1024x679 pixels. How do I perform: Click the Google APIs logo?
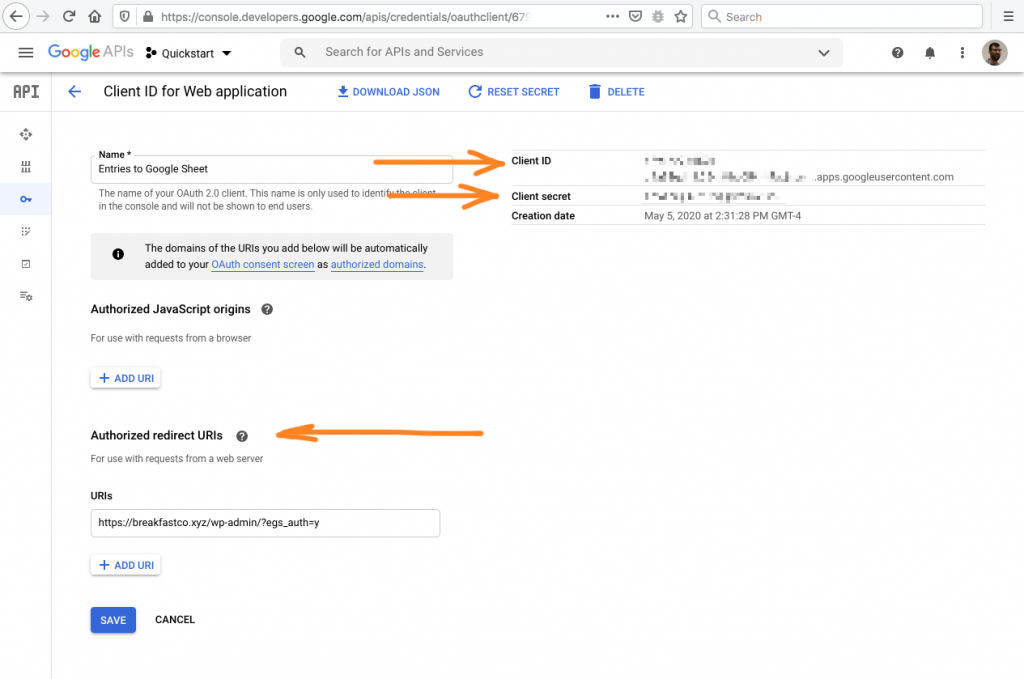point(90,52)
